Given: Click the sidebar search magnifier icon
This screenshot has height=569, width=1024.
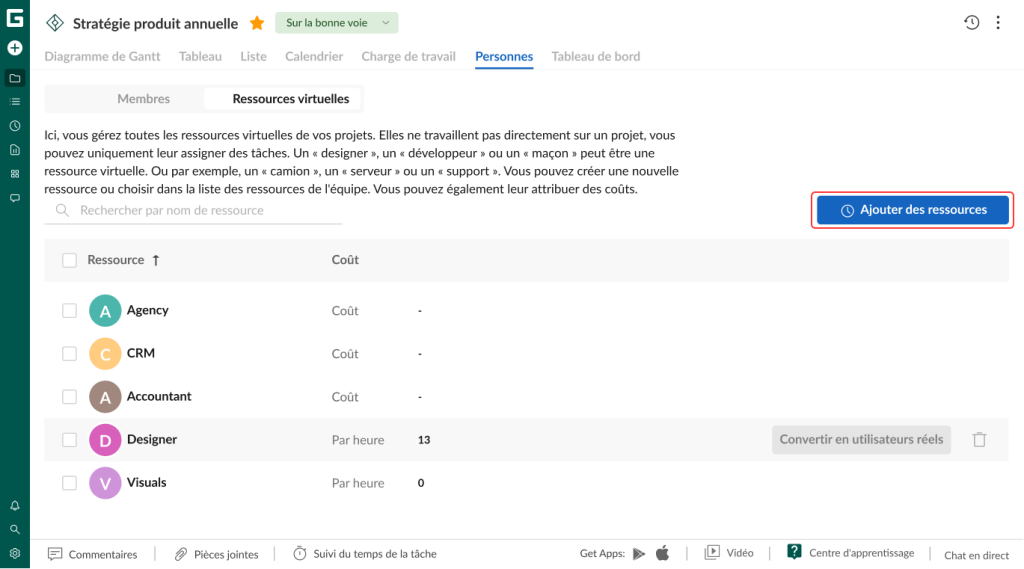Looking at the screenshot, I should pos(14,529).
